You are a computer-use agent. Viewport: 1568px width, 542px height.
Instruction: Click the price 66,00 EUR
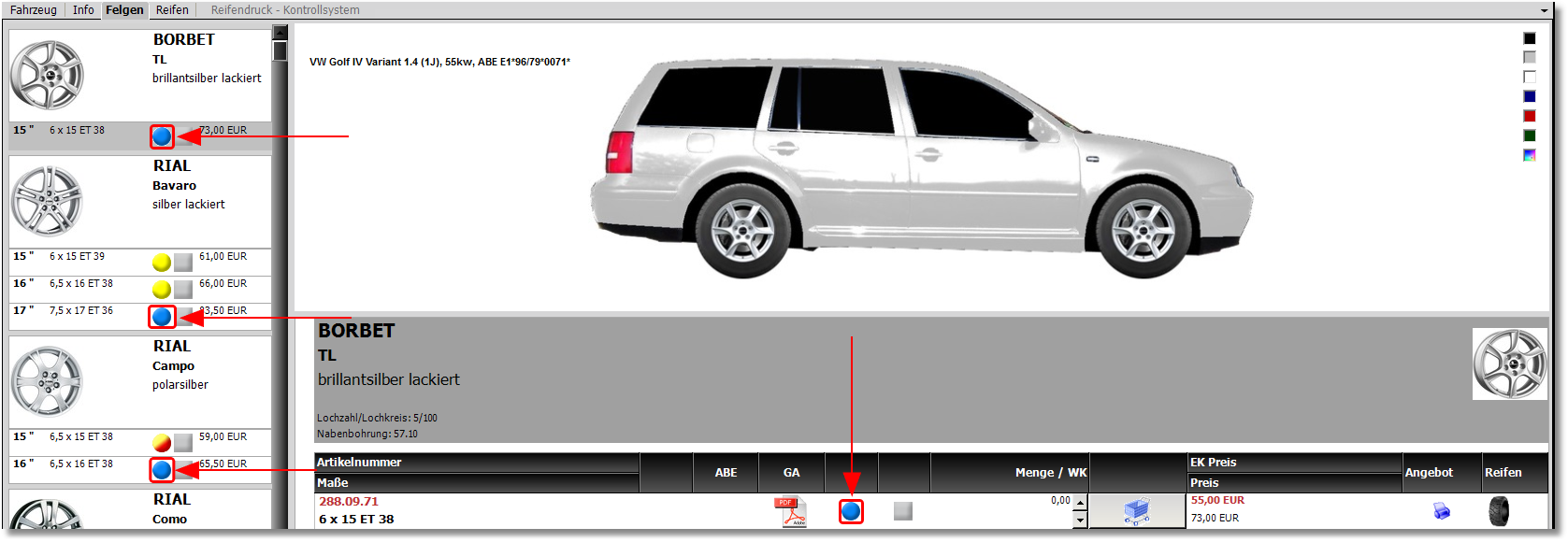(223, 283)
